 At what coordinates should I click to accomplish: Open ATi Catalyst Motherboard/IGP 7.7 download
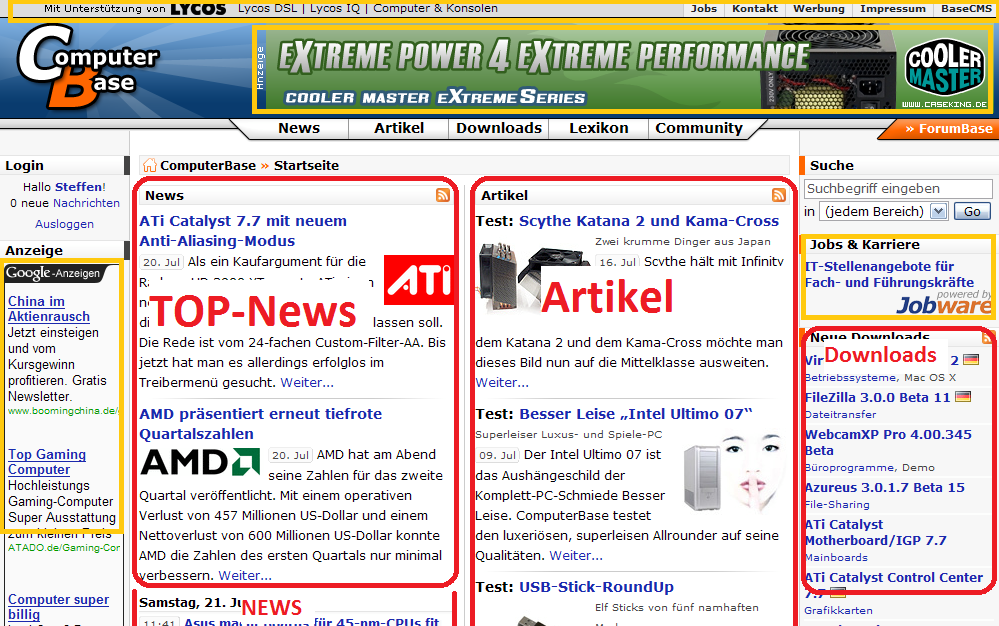point(876,532)
